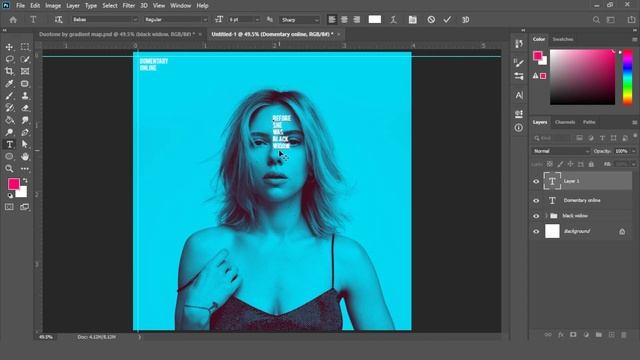The height and width of the screenshot is (360, 640).
Task: Click the white text color swatch
Action: click(x=375, y=20)
